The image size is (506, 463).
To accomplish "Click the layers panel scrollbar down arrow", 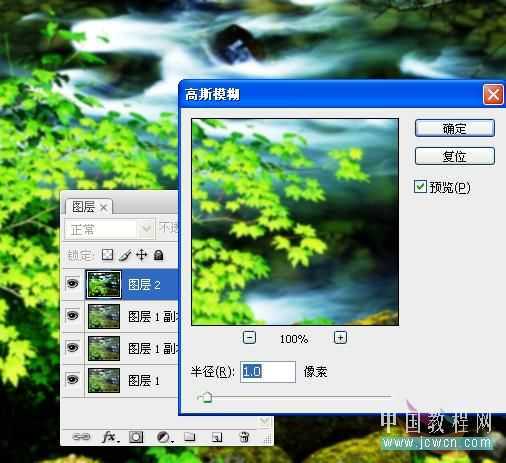I will (265, 422).
